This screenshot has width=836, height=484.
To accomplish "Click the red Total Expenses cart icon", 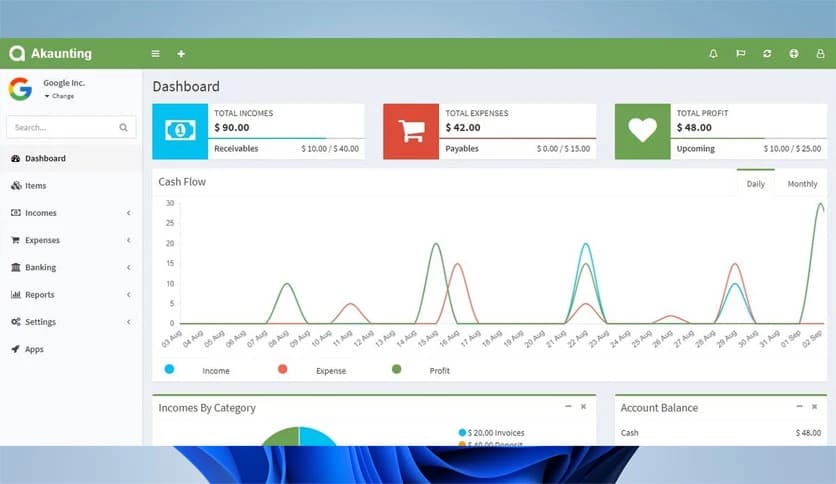I will (x=411, y=131).
